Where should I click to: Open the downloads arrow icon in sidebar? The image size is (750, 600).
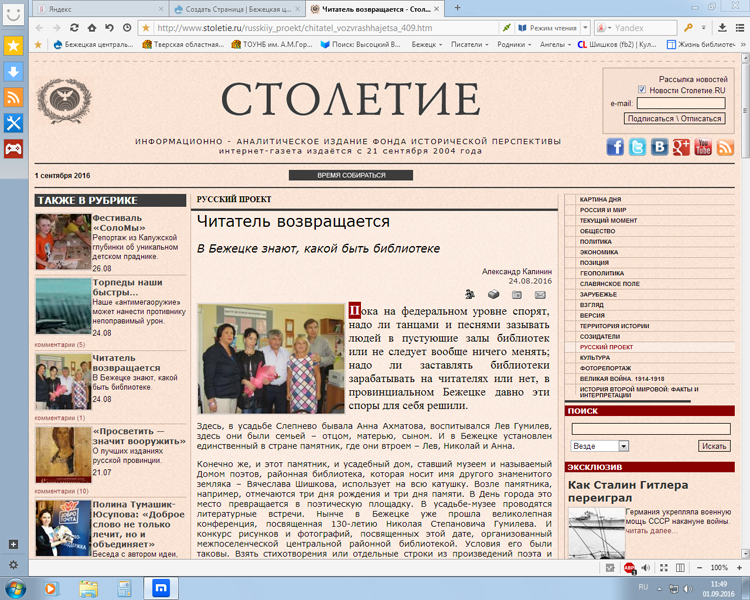tap(14, 72)
